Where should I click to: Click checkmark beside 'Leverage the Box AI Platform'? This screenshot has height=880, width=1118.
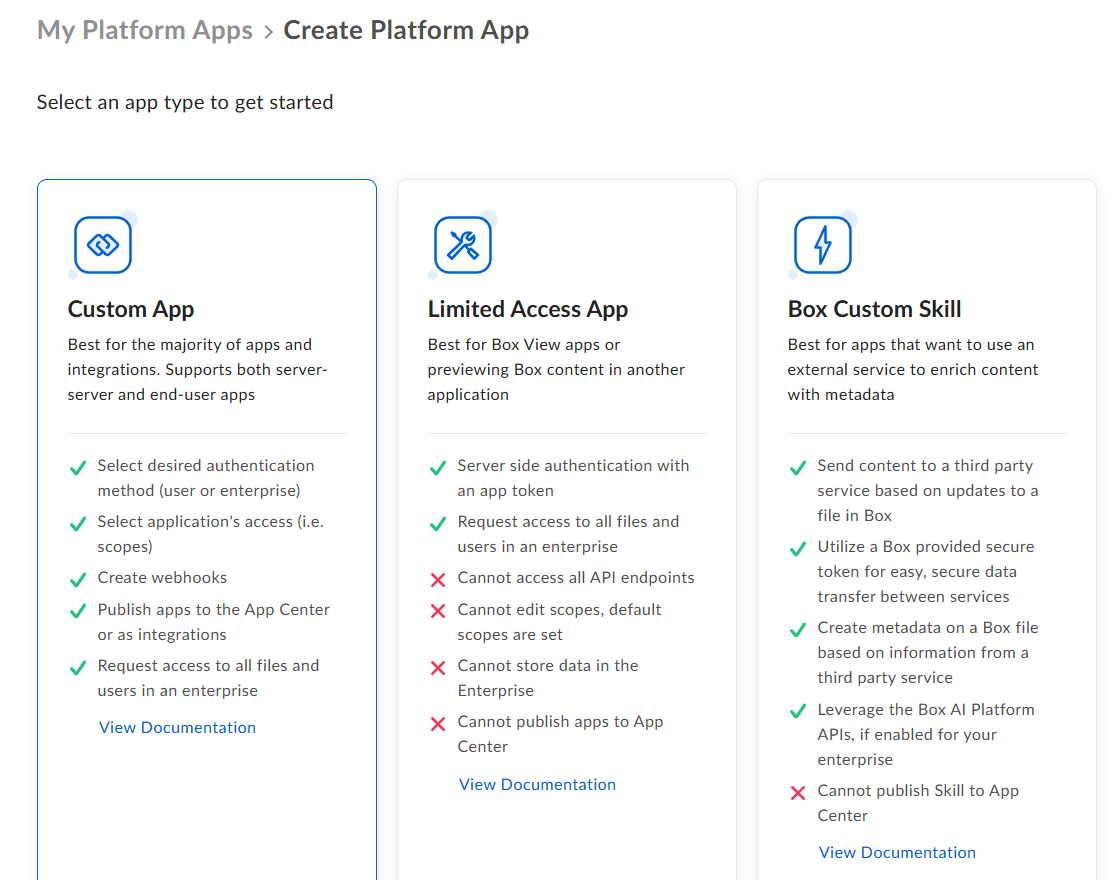pos(799,711)
